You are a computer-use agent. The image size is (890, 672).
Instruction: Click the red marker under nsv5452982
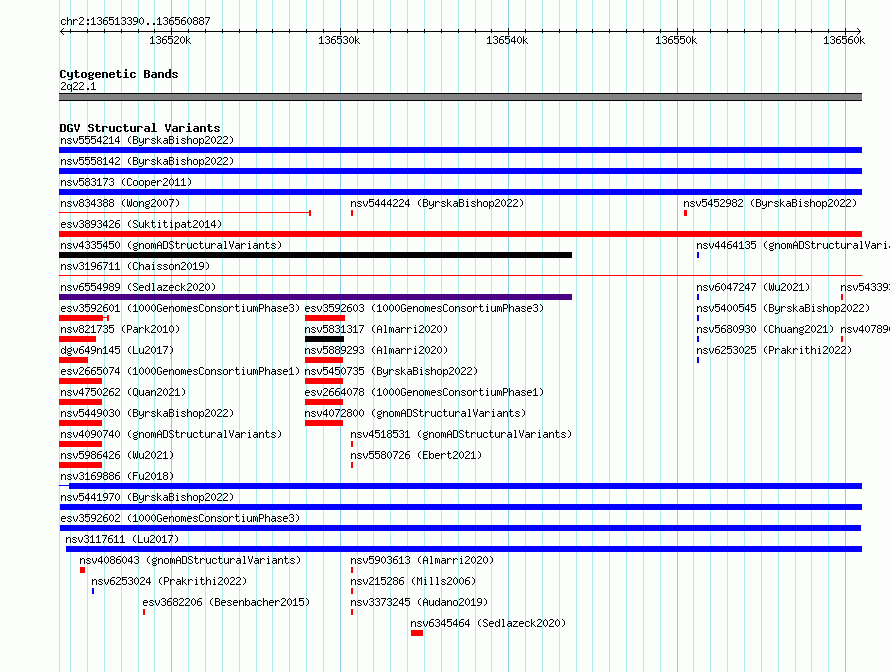click(x=686, y=213)
